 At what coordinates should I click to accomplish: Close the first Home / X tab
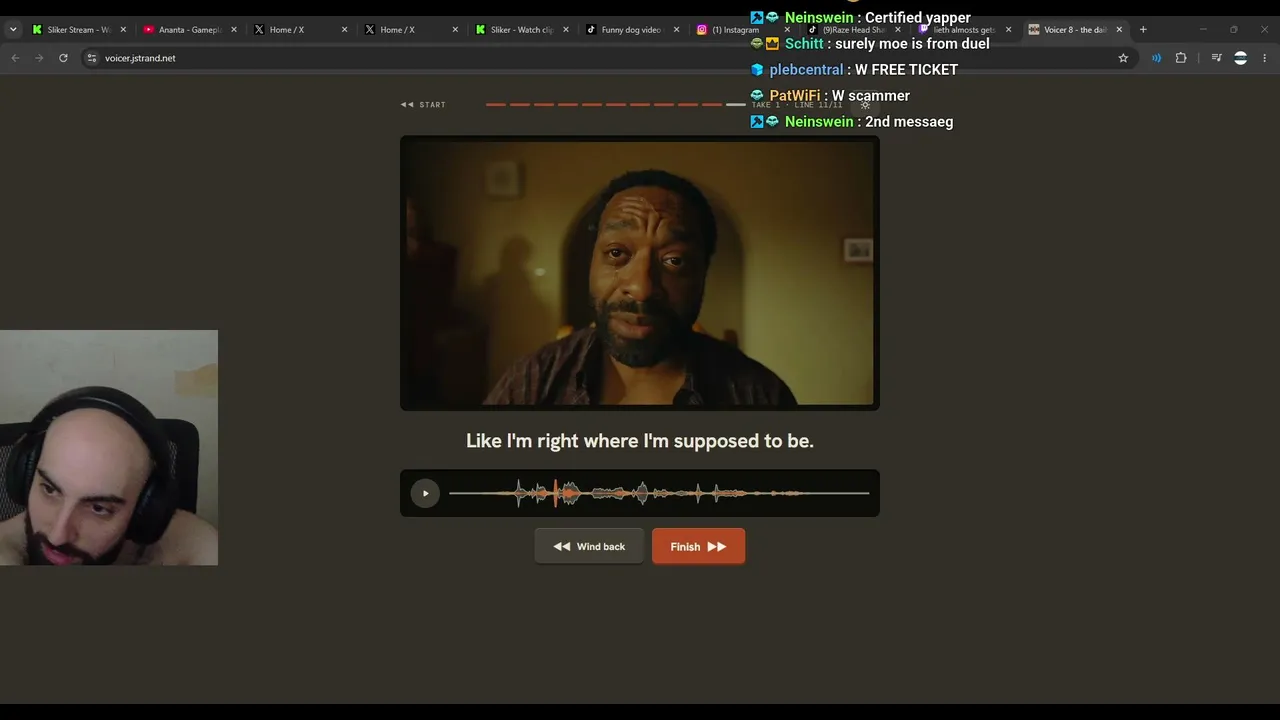point(345,30)
